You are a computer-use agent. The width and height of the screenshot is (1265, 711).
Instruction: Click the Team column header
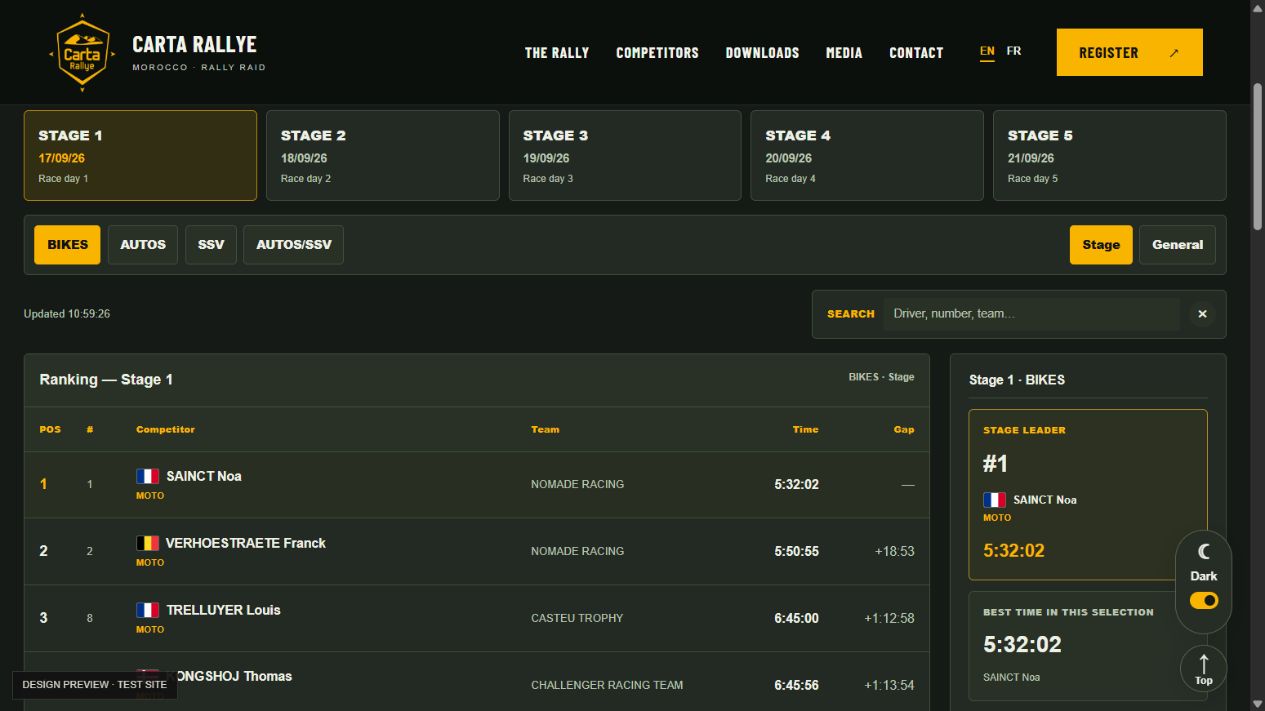(x=545, y=429)
